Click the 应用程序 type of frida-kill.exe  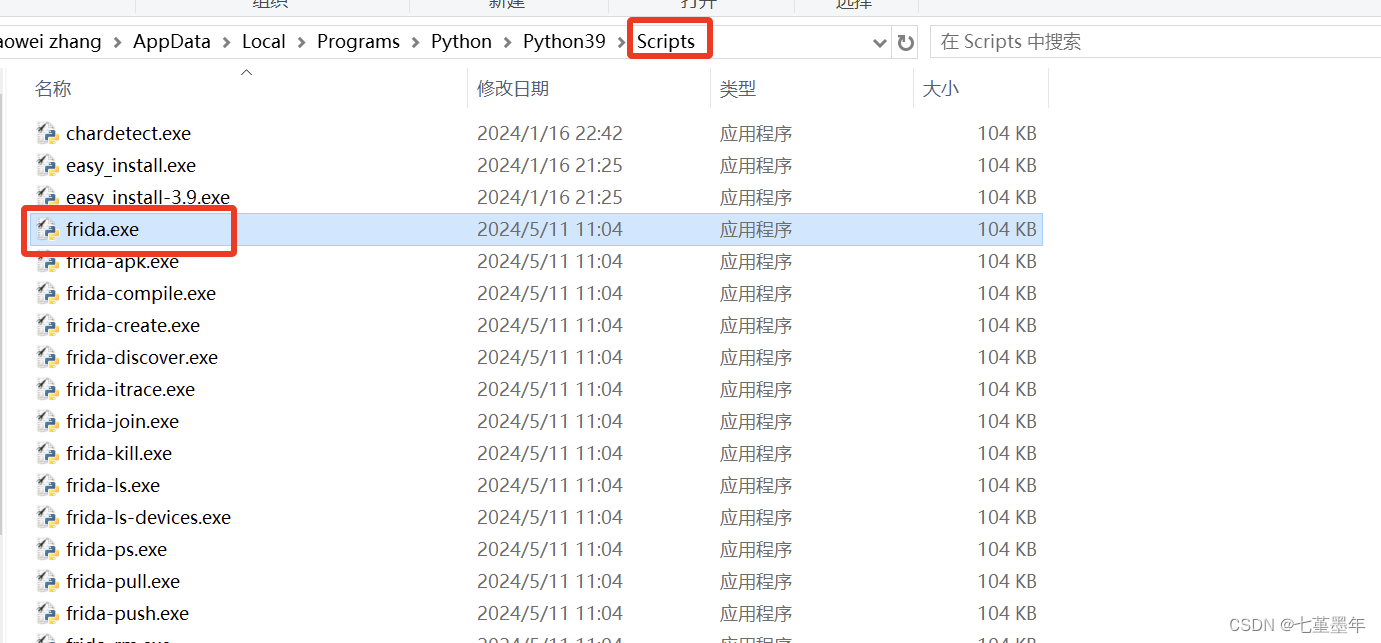coord(756,453)
